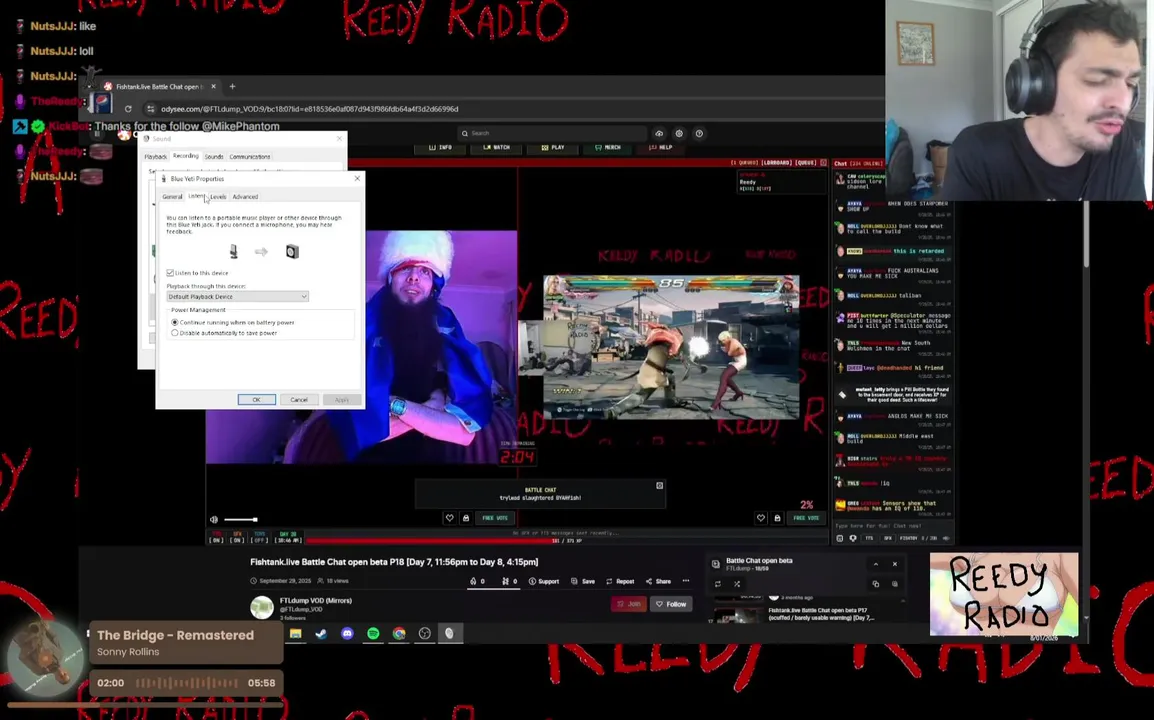Click the video volume slider
The height and width of the screenshot is (720, 1154).
[x=241, y=520]
